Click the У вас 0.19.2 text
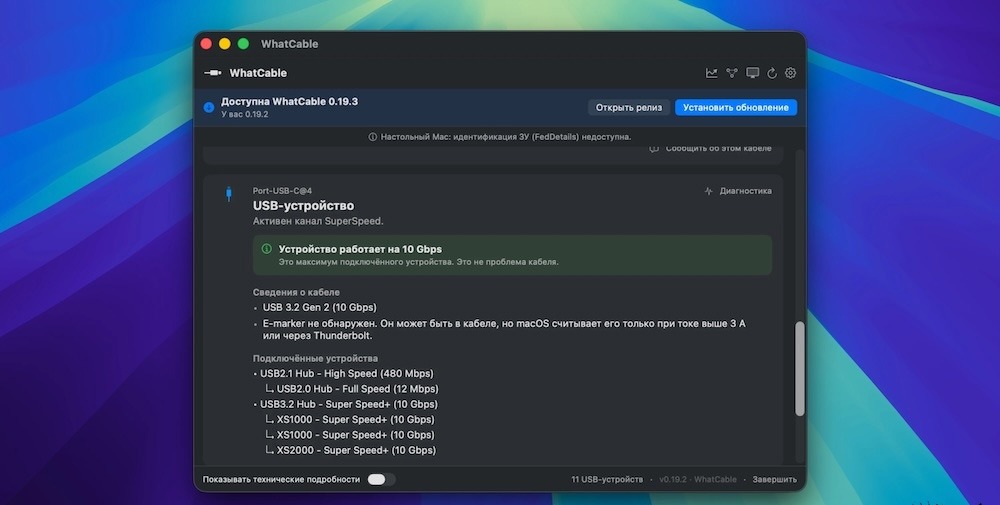The image size is (1000, 505). [x=245, y=115]
